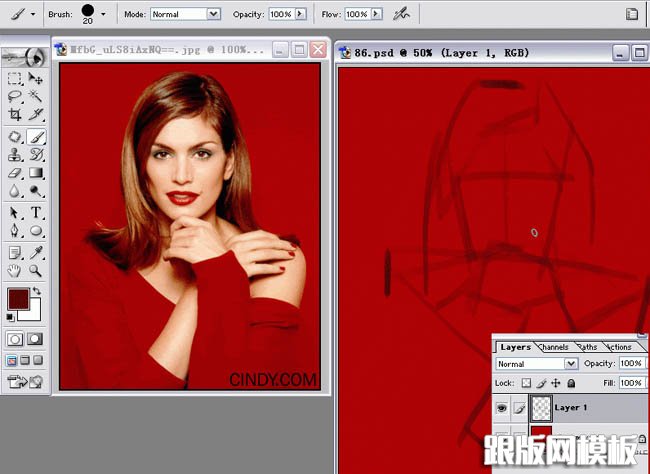
Task: Select the Layer 1 thumbnail
Action: 539,408
